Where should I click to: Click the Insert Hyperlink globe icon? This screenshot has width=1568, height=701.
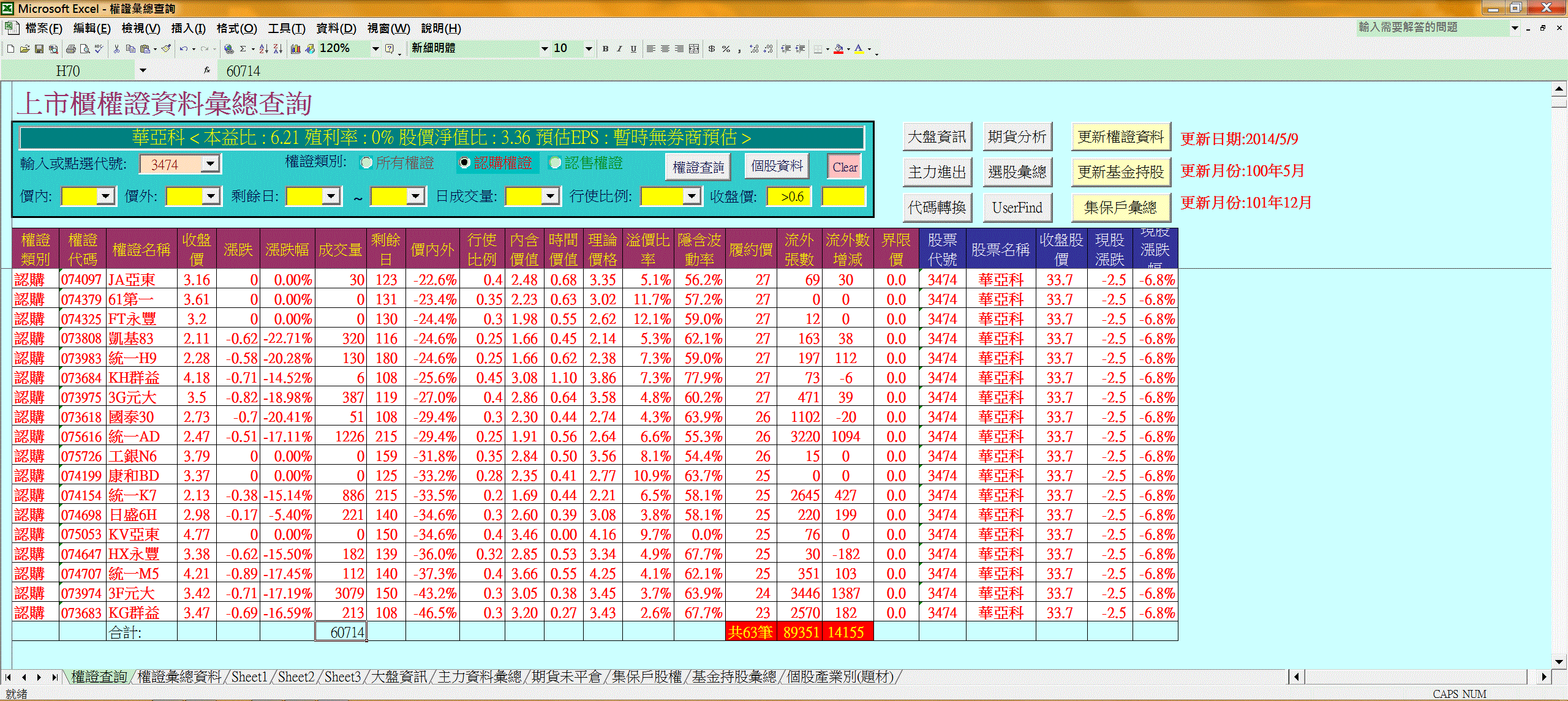(x=229, y=49)
